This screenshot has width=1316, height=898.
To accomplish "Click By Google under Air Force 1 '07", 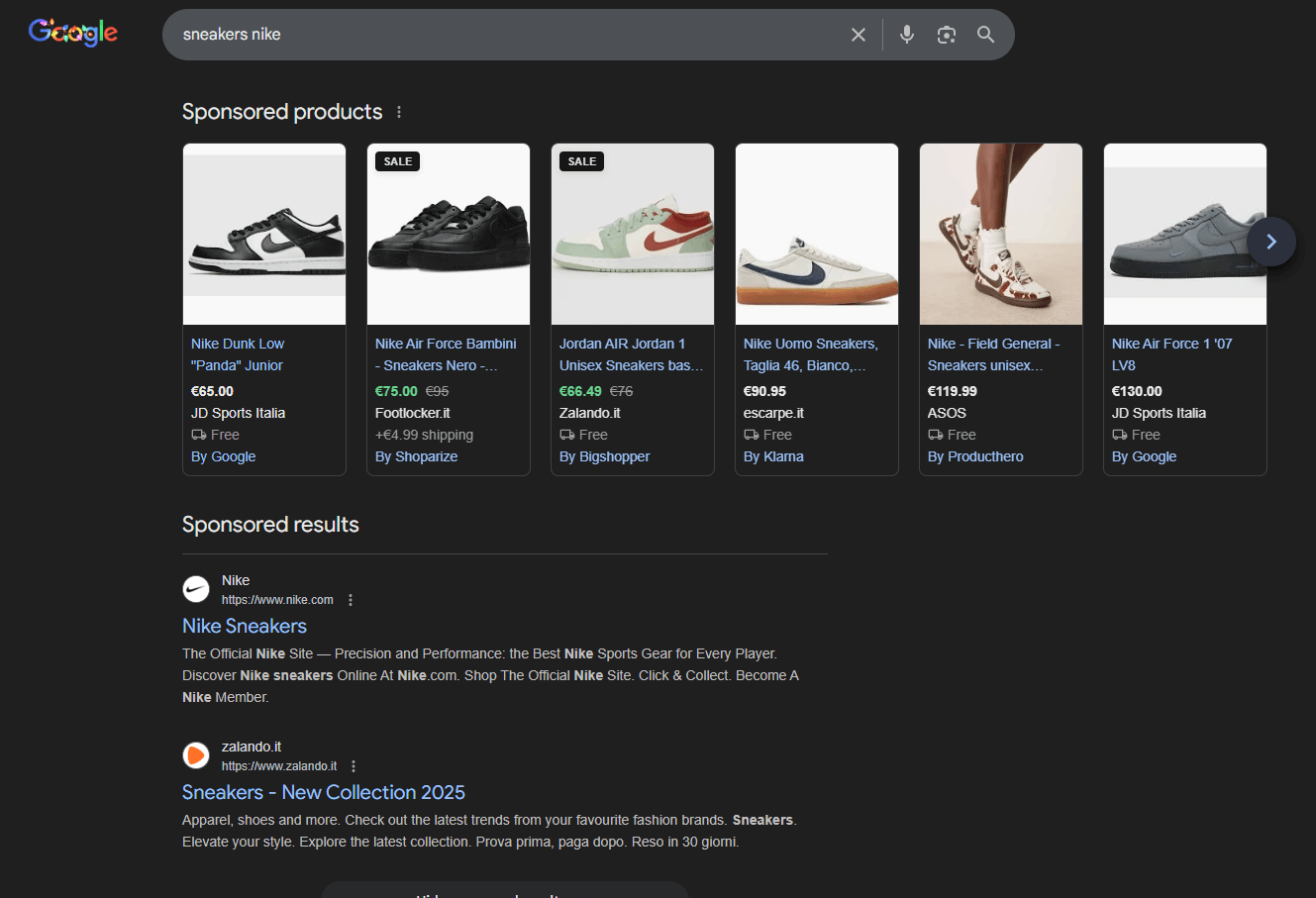I will click(1144, 456).
